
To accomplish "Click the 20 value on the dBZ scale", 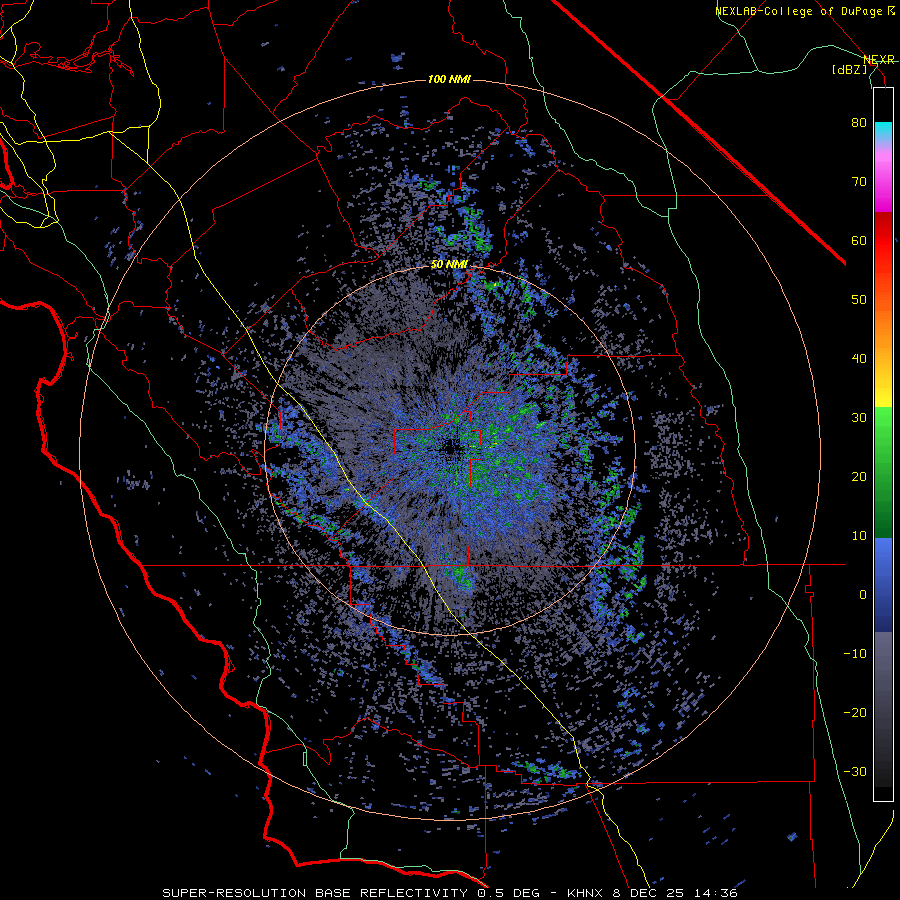I will (x=859, y=477).
